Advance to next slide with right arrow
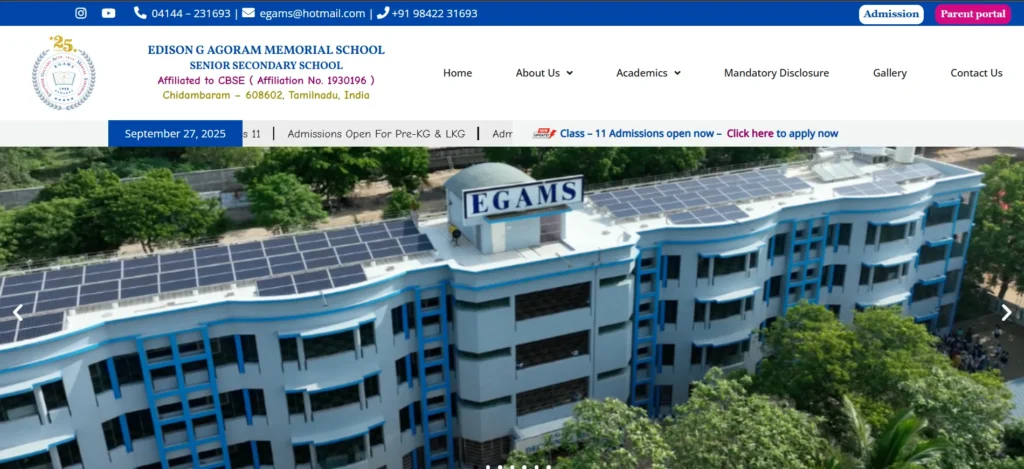 click(1006, 313)
